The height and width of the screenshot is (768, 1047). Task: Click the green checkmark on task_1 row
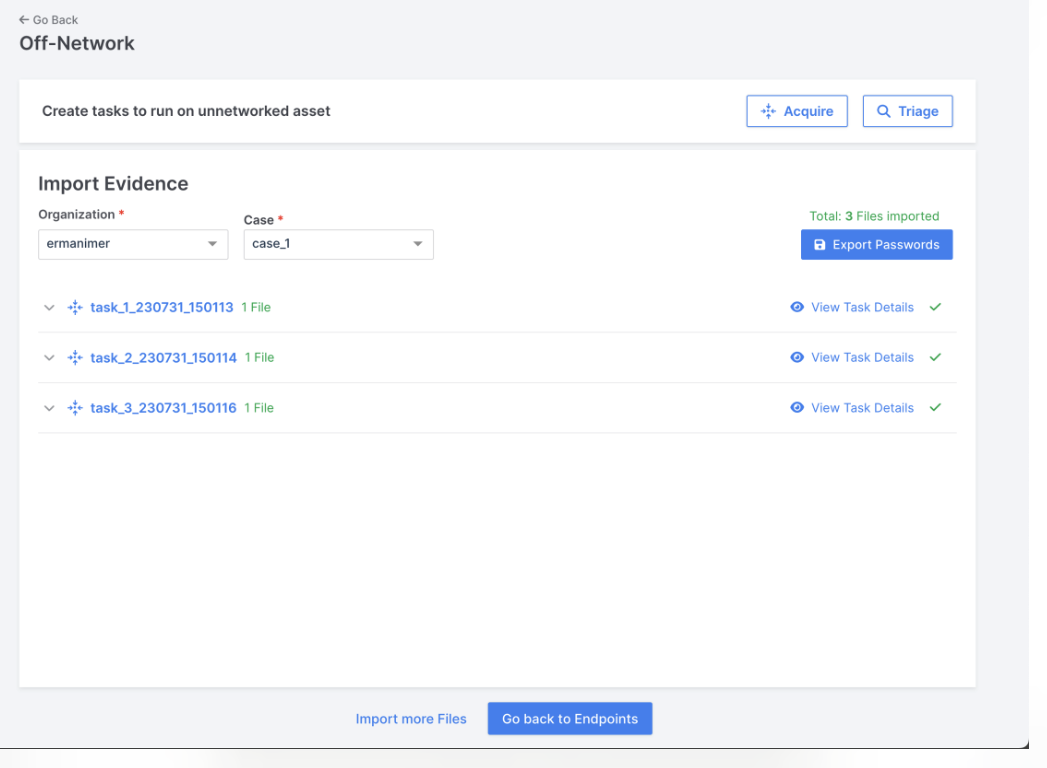tap(935, 308)
